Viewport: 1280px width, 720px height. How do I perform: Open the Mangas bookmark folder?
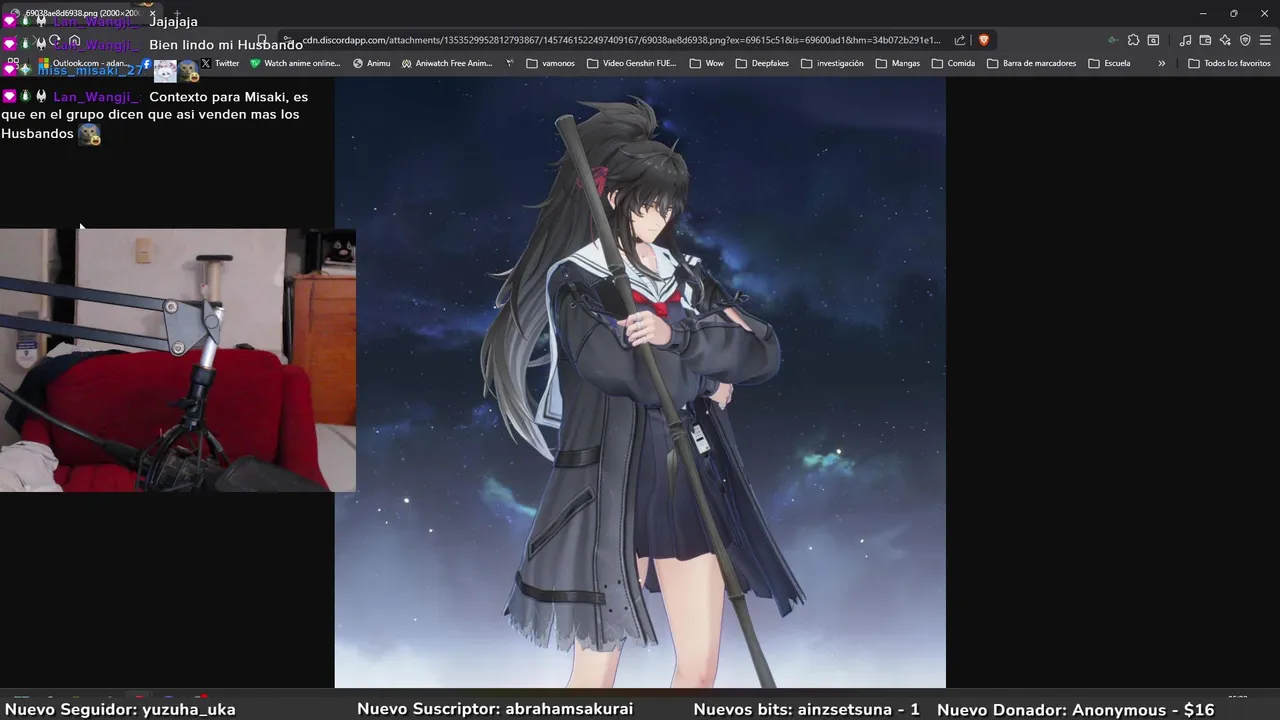(x=897, y=63)
